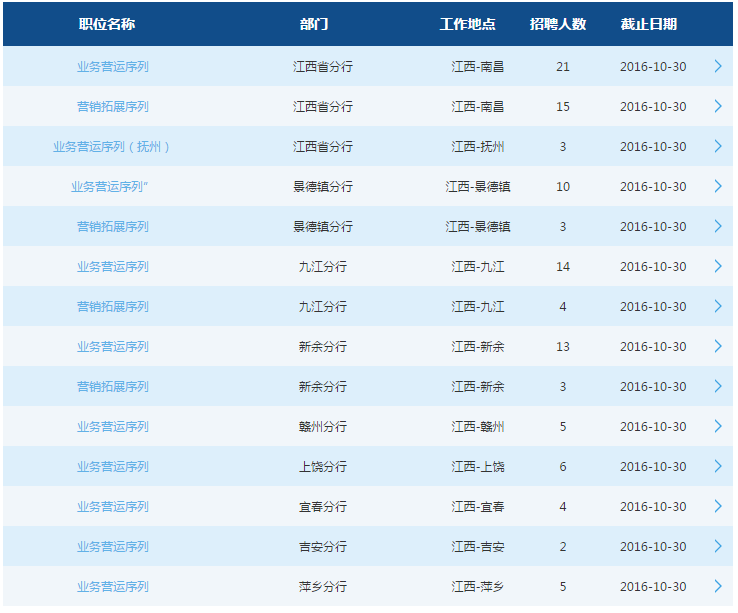The width and height of the screenshot is (738, 613).
Task: Open the chevron for 景德镇分行 营销拓展序列 row
Action: pyautogui.click(x=717, y=226)
